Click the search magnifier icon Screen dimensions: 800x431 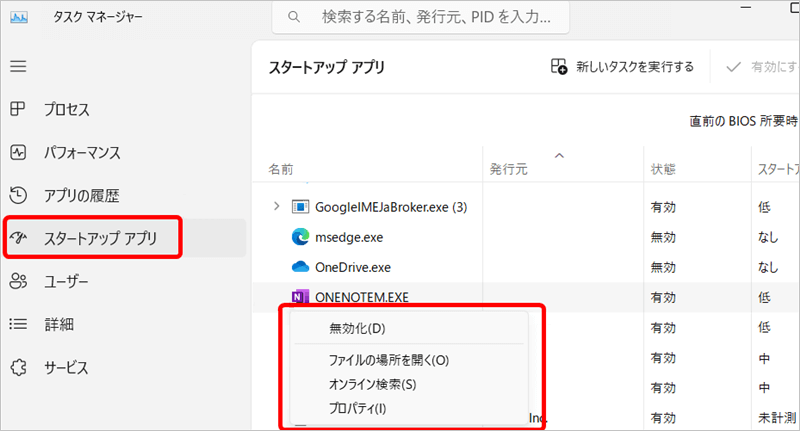(293, 17)
